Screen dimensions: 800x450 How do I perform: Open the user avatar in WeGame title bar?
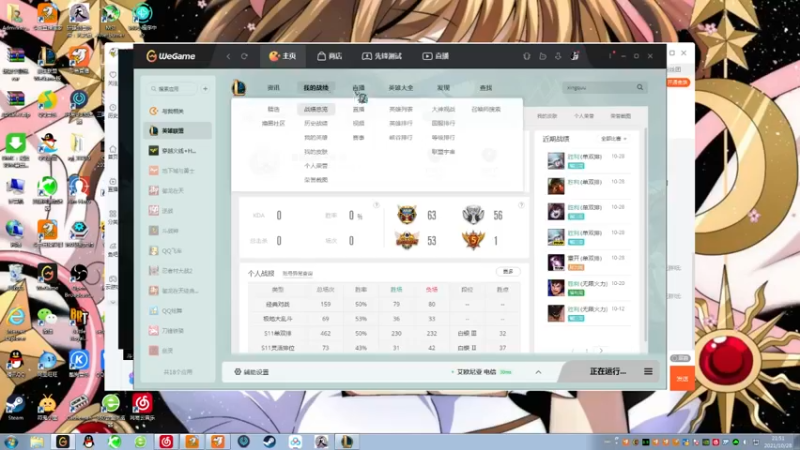[574, 56]
